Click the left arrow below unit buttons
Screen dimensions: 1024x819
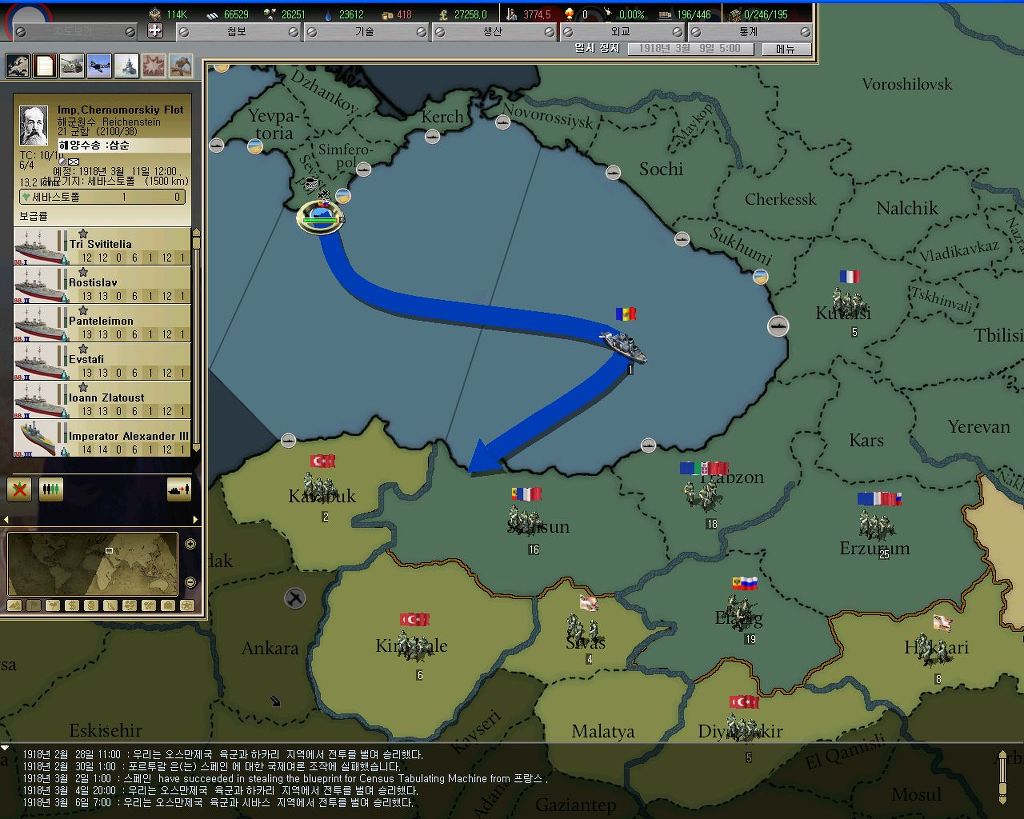tap(7, 519)
